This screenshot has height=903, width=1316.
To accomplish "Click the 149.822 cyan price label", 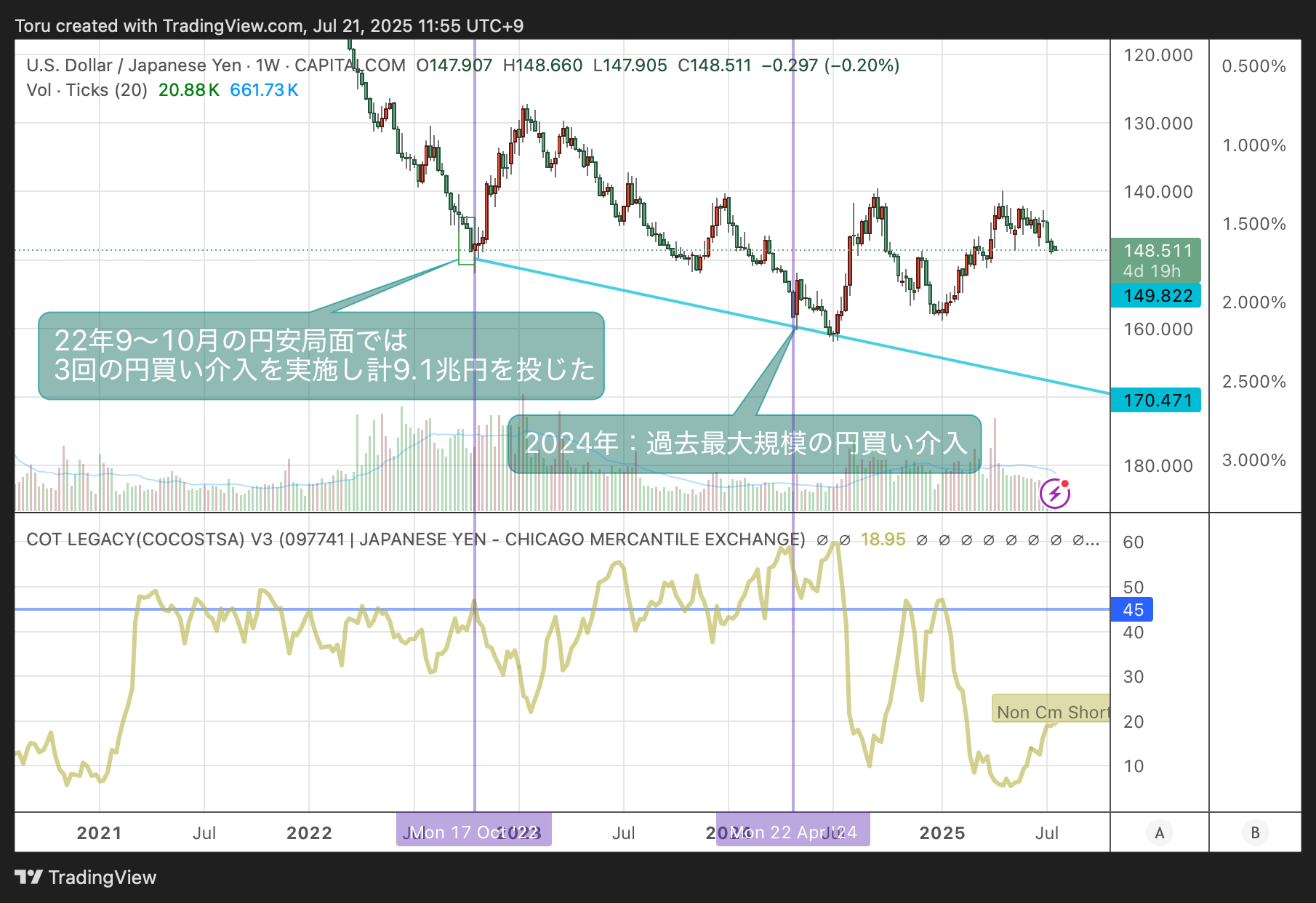I will tap(1156, 296).
